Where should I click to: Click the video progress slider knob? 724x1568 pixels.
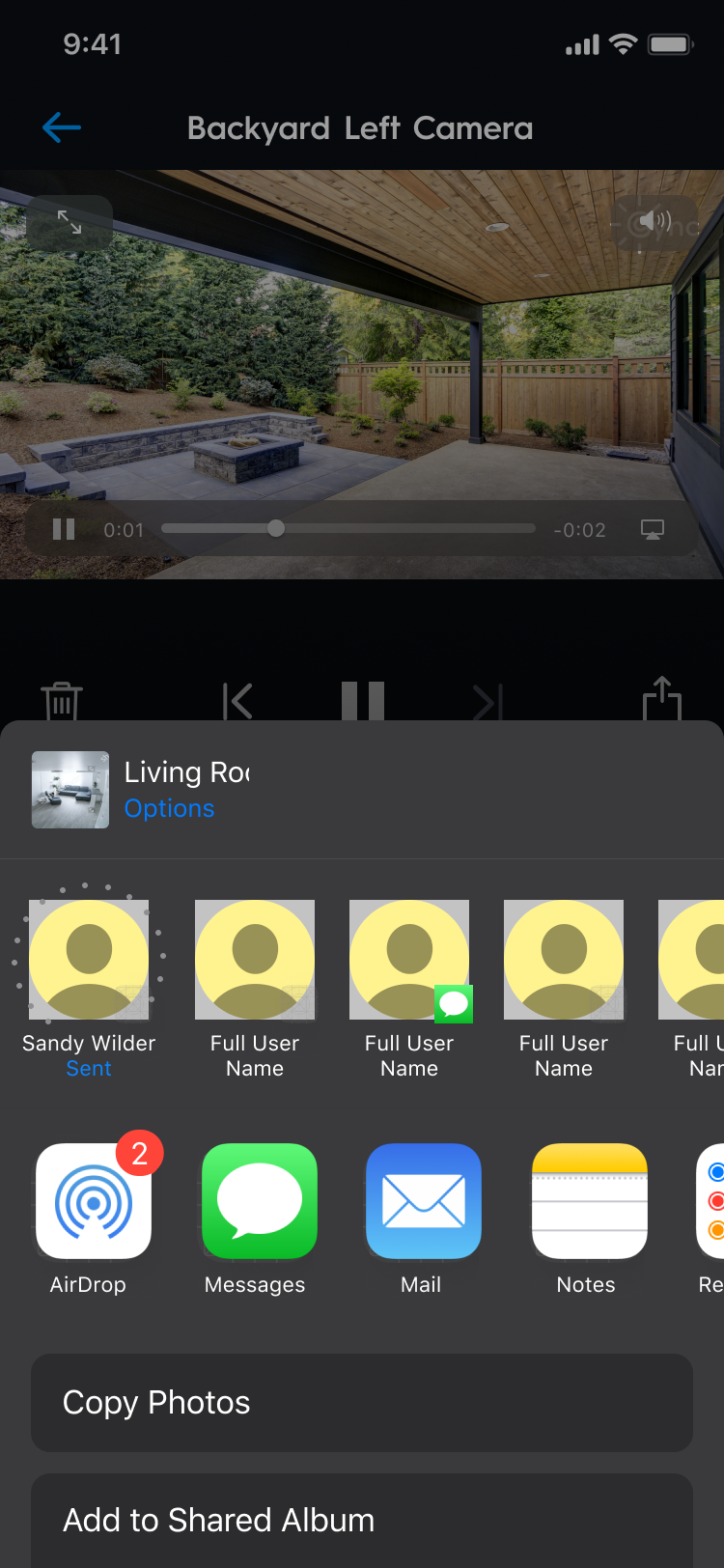click(276, 528)
